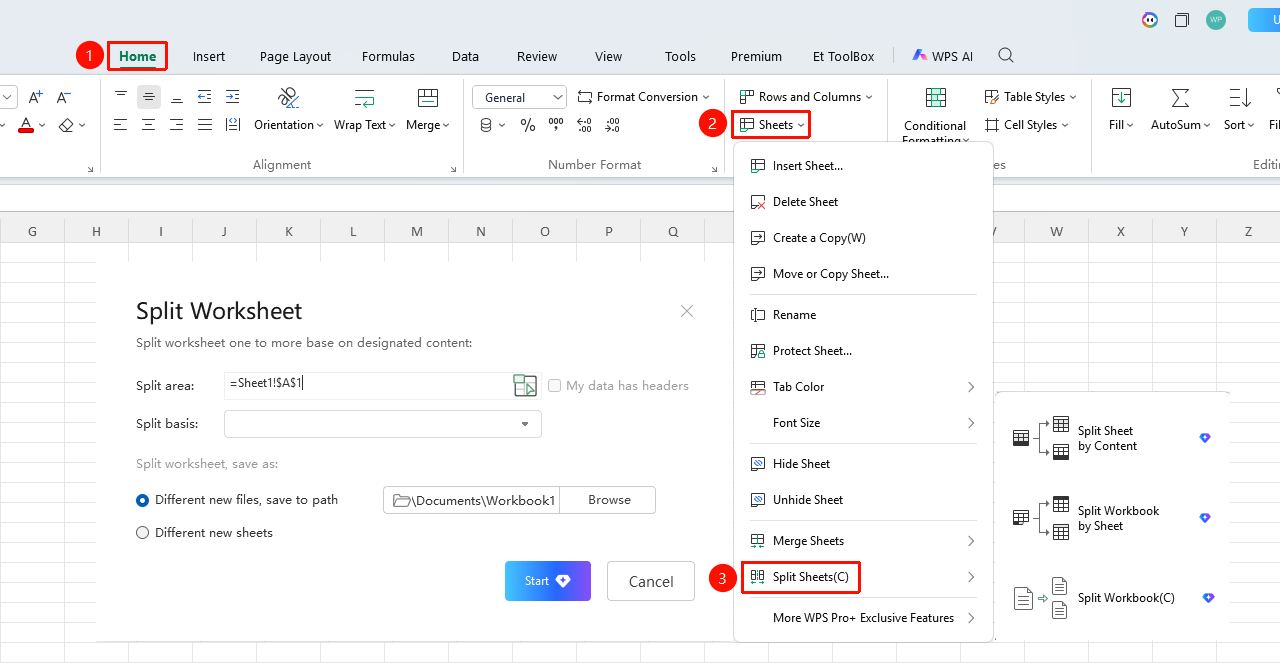Open the search magnifier icon
1280x663 pixels.
click(x=1006, y=55)
